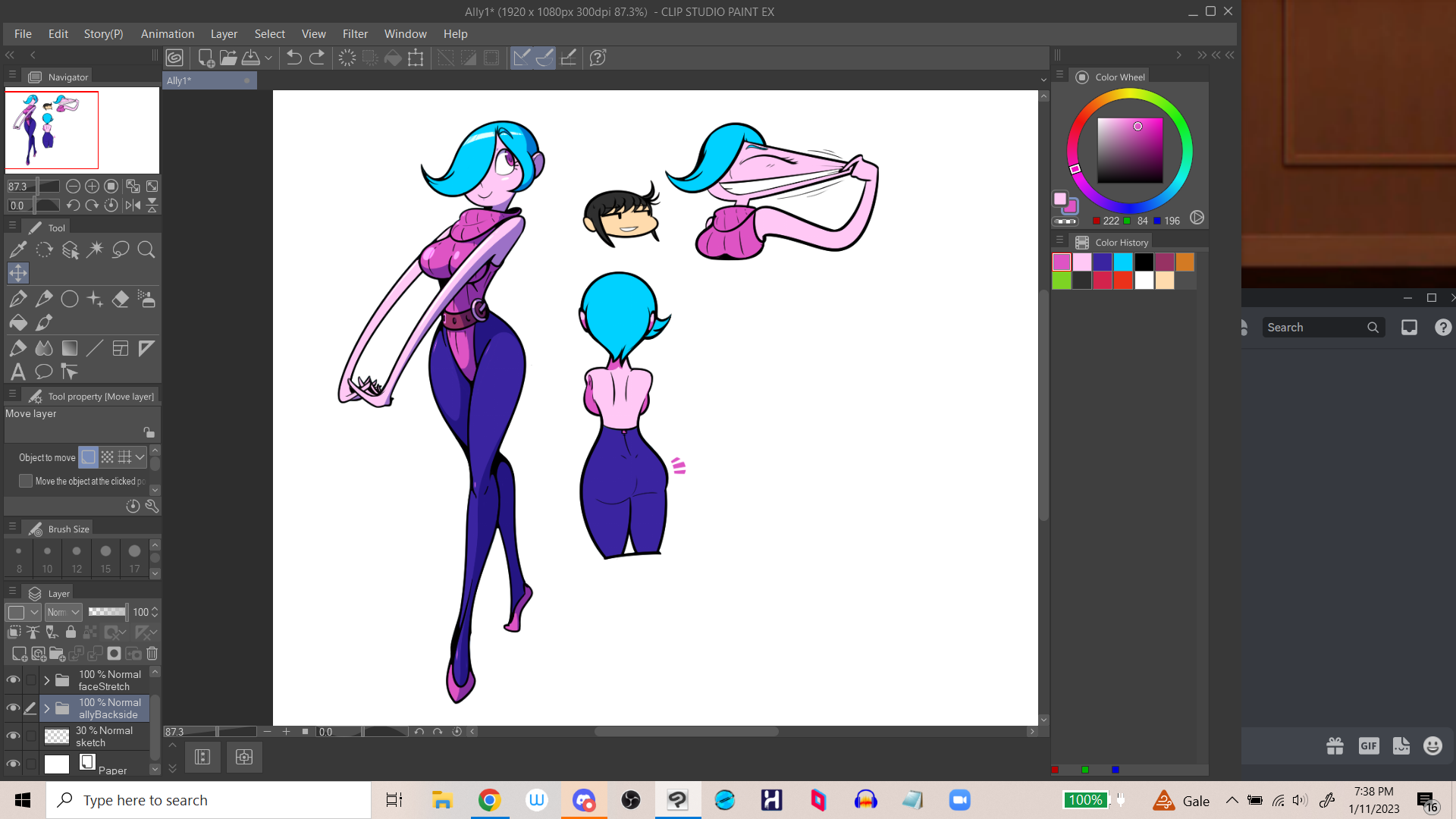Select the Eyedropper tool
The width and height of the screenshot is (1456, 819).
[x=18, y=249]
